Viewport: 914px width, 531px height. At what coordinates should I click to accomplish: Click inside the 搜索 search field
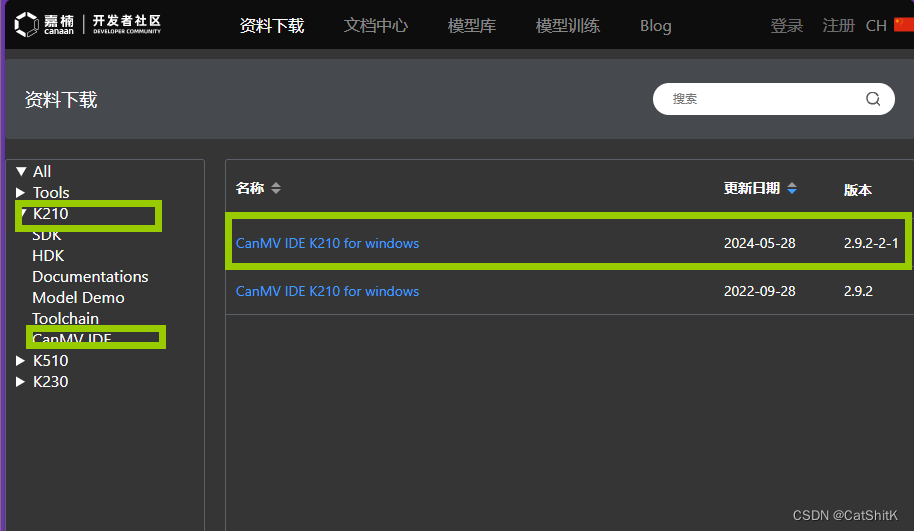pos(760,99)
